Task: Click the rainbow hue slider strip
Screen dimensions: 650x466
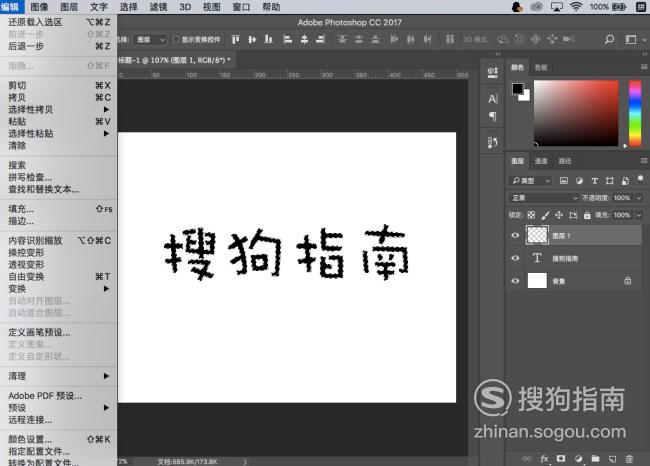Action: [635, 113]
